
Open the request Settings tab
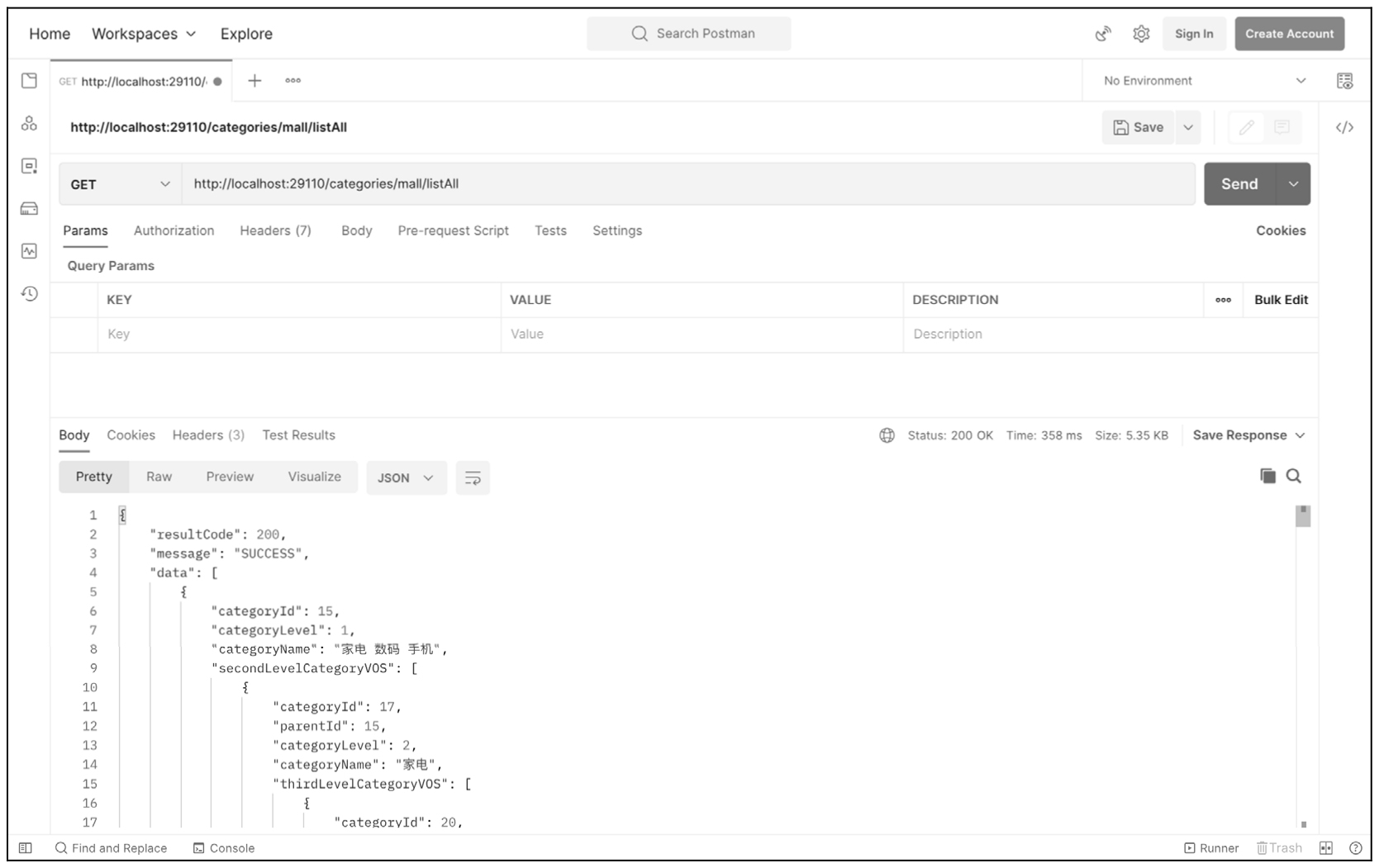click(617, 230)
